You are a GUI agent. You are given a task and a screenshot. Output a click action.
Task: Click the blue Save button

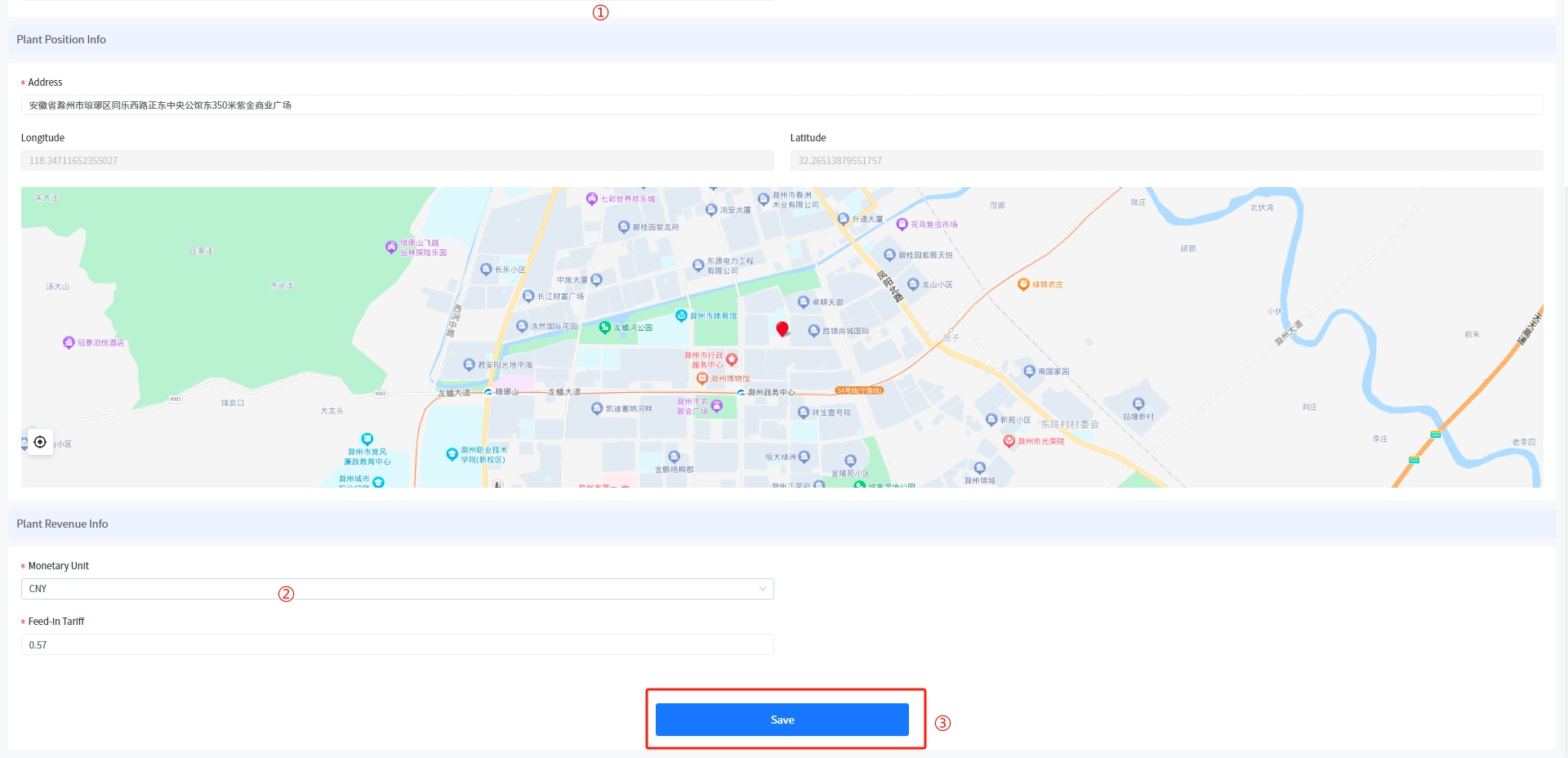point(782,720)
